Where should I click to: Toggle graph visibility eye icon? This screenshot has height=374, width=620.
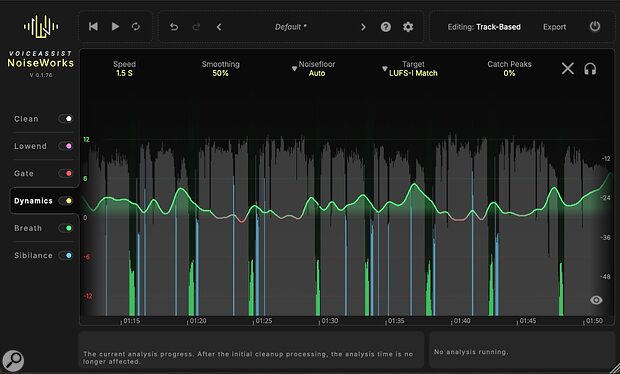596,300
